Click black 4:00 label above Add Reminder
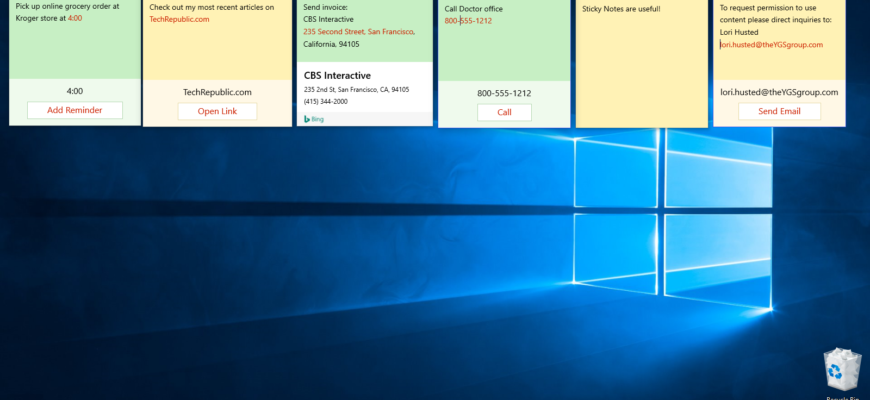The image size is (870, 400). coord(75,91)
